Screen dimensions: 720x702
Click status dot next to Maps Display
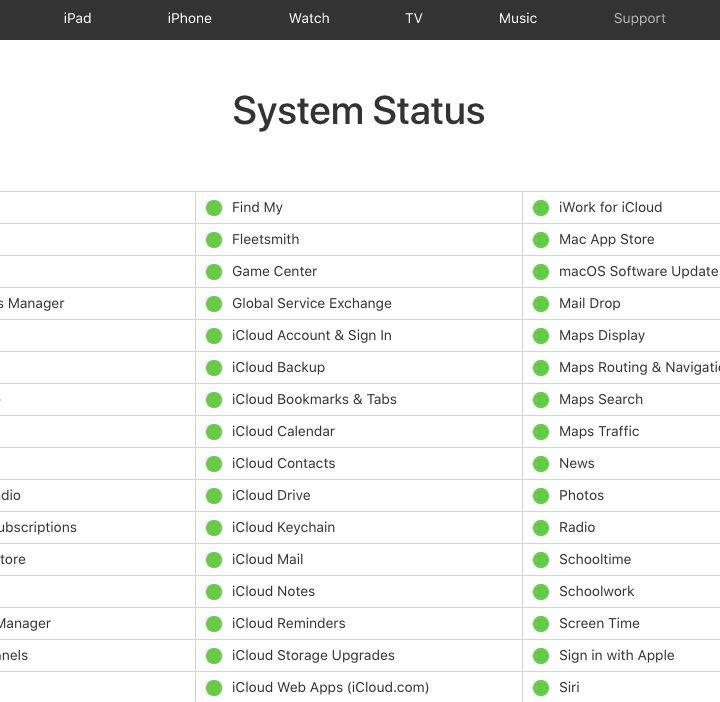541,336
